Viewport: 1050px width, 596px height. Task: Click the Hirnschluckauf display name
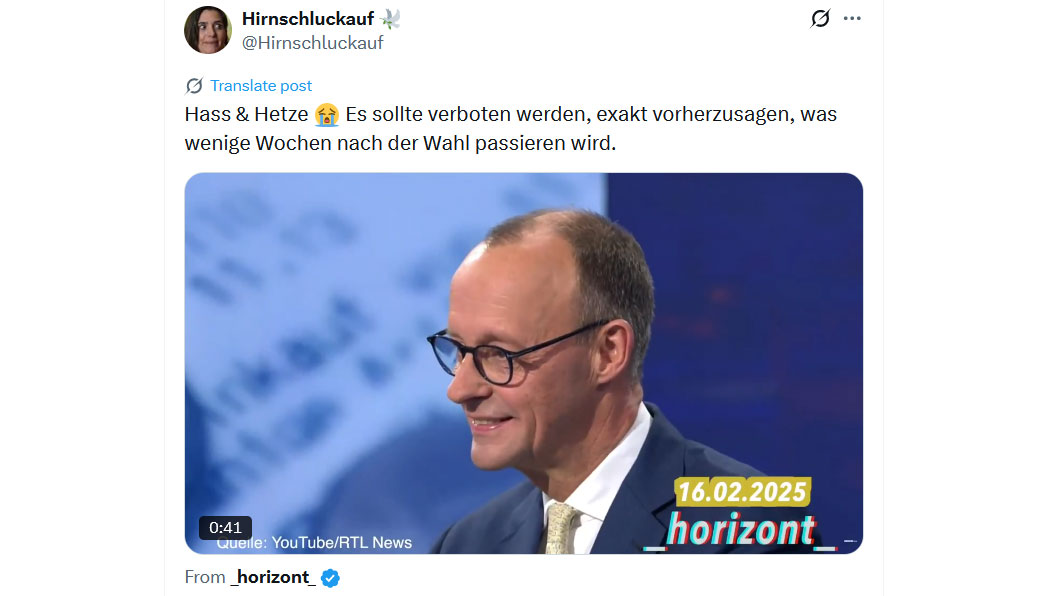(307, 19)
